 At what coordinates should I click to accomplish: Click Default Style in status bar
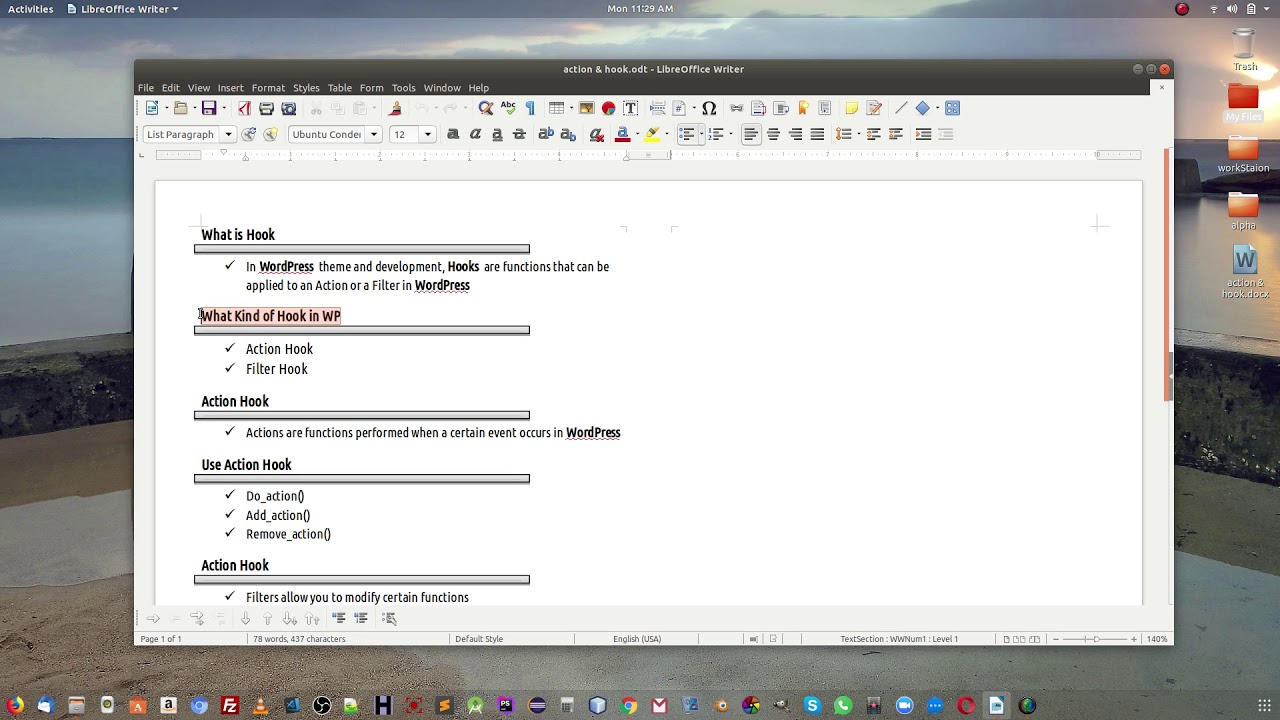[x=479, y=639]
